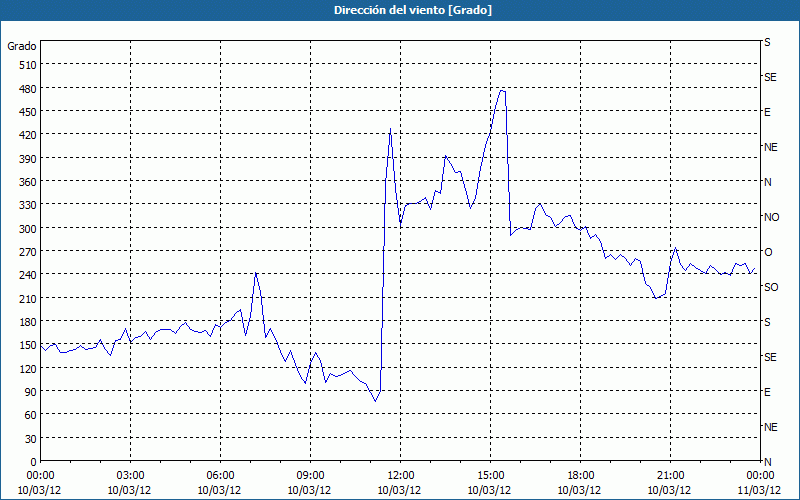
Task: Click the '0' degree label
Action: tap(34, 462)
